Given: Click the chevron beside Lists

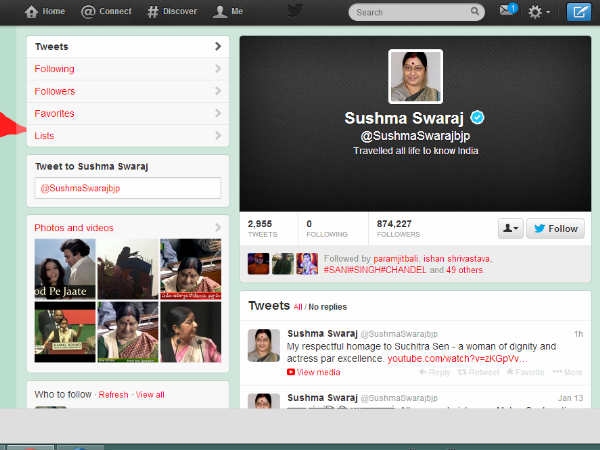Looking at the screenshot, I should (218, 135).
